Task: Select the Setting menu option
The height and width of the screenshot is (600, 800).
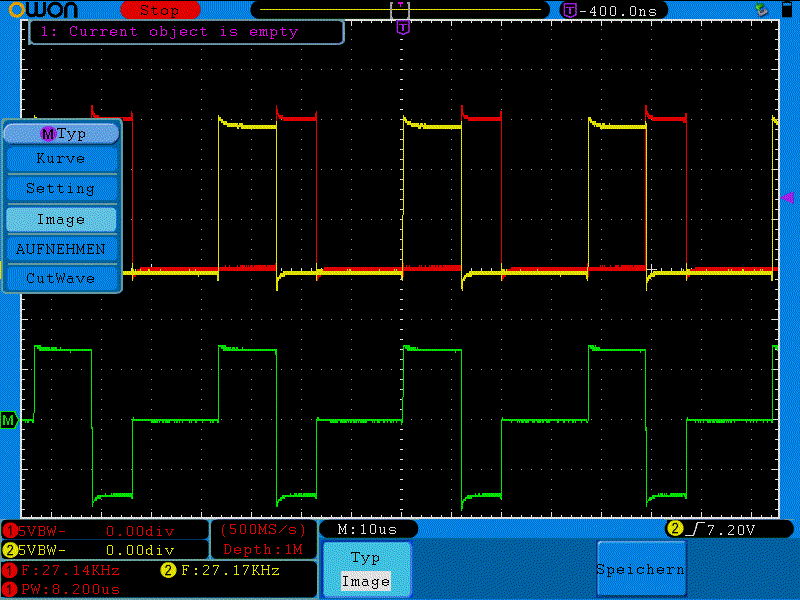Action: tap(61, 189)
